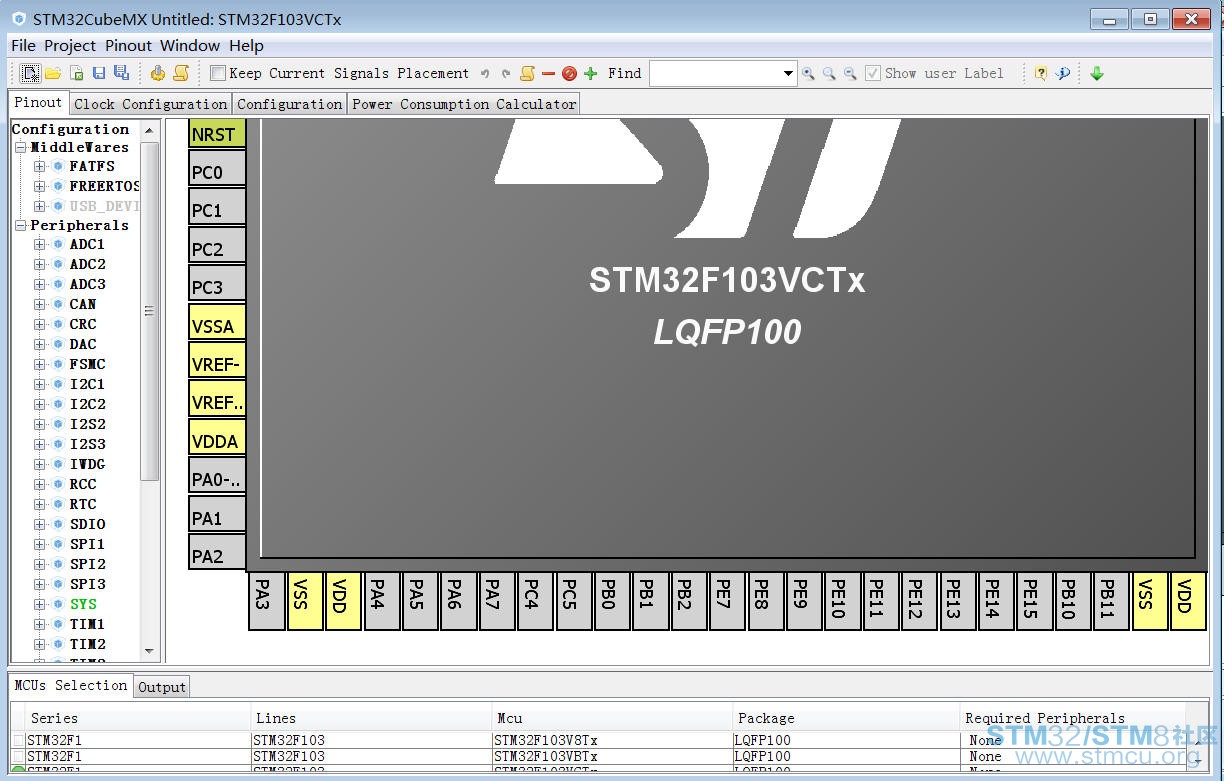
Task: Open the Find dropdown arrow
Action: click(788, 73)
